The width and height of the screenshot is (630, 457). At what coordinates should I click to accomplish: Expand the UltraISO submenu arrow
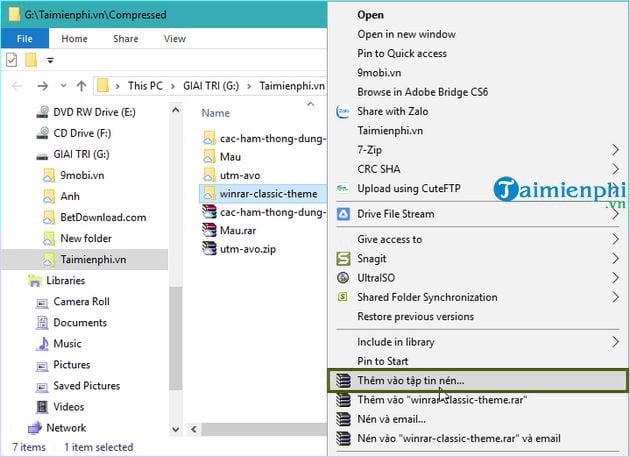tap(615, 278)
